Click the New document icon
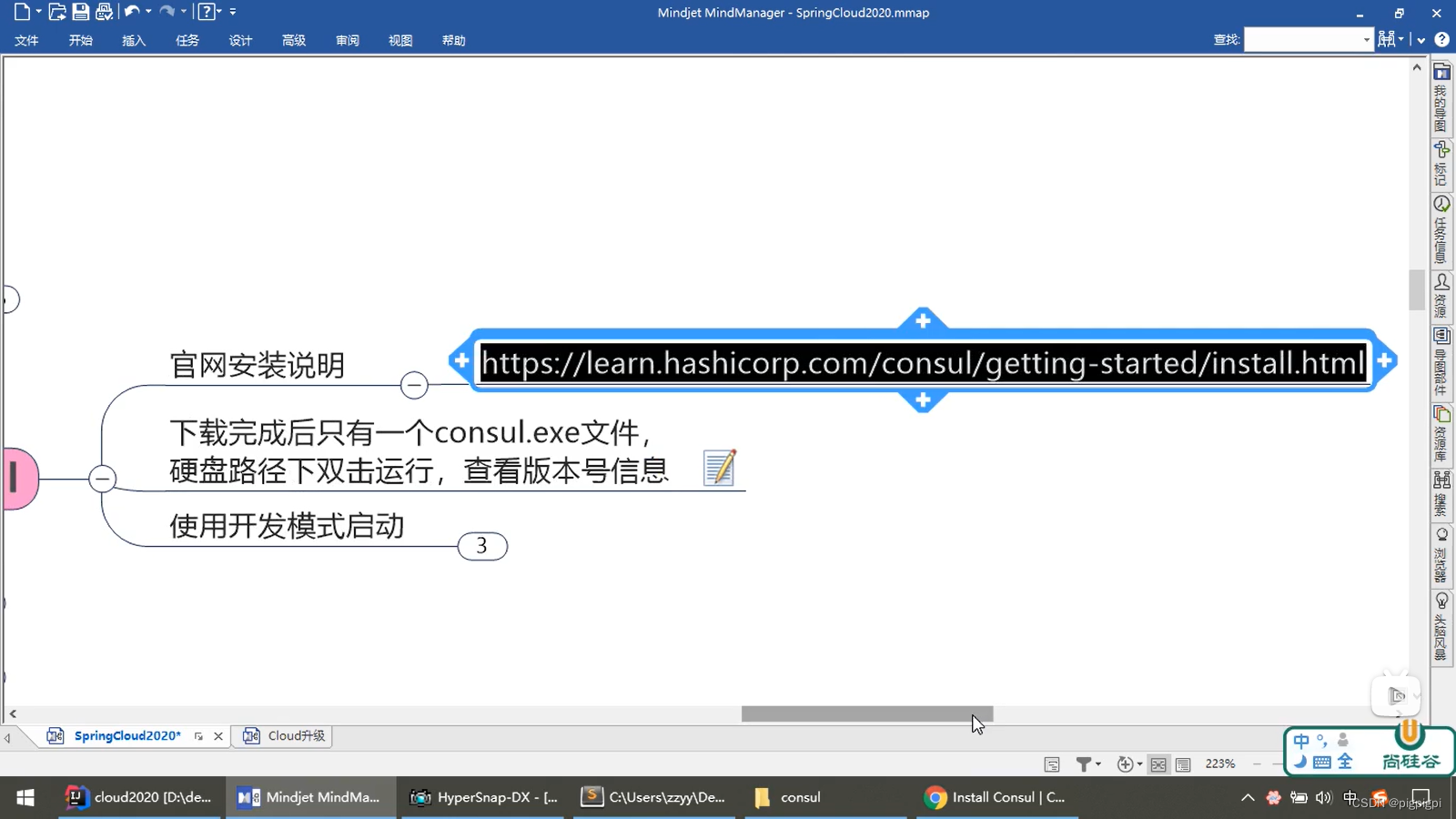The width and height of the screenshot is (1456, 819). point(21,12)
